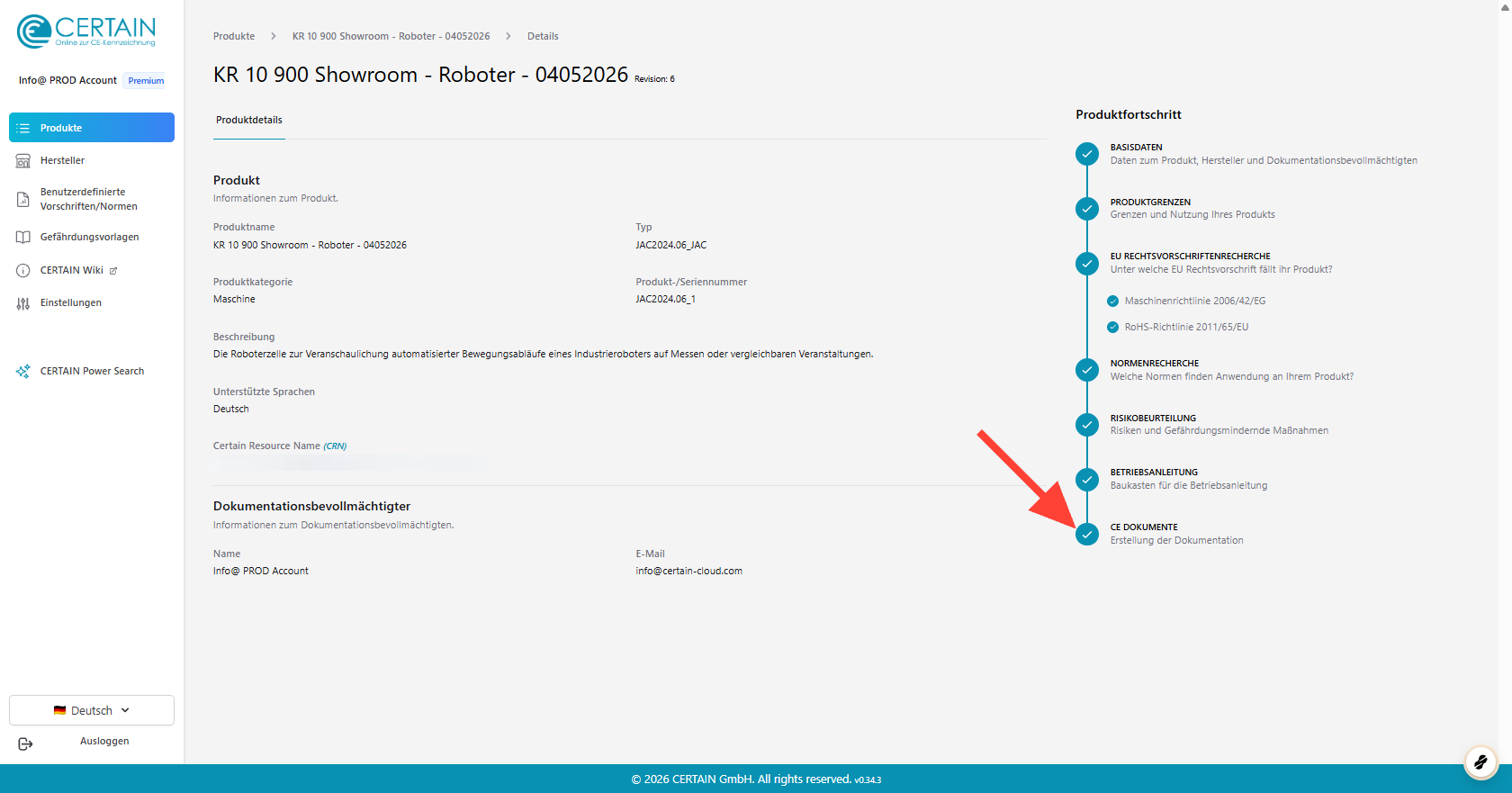
Task: Click the serial number JAC2024.06_1
Action: click(x=666, y=300)
